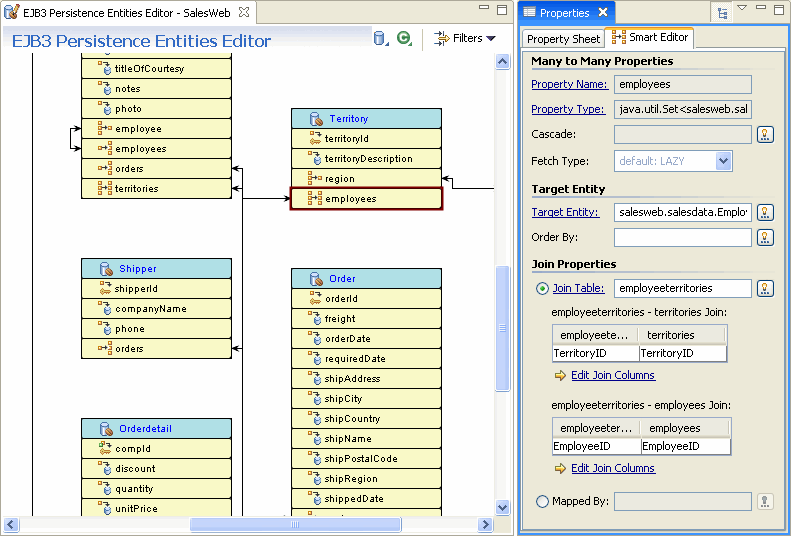Image resolution: width=791 pixels, height=536 pixels.
Task: Click the highlighted employees many-to-many icon
Action: (x=315, y=198)
